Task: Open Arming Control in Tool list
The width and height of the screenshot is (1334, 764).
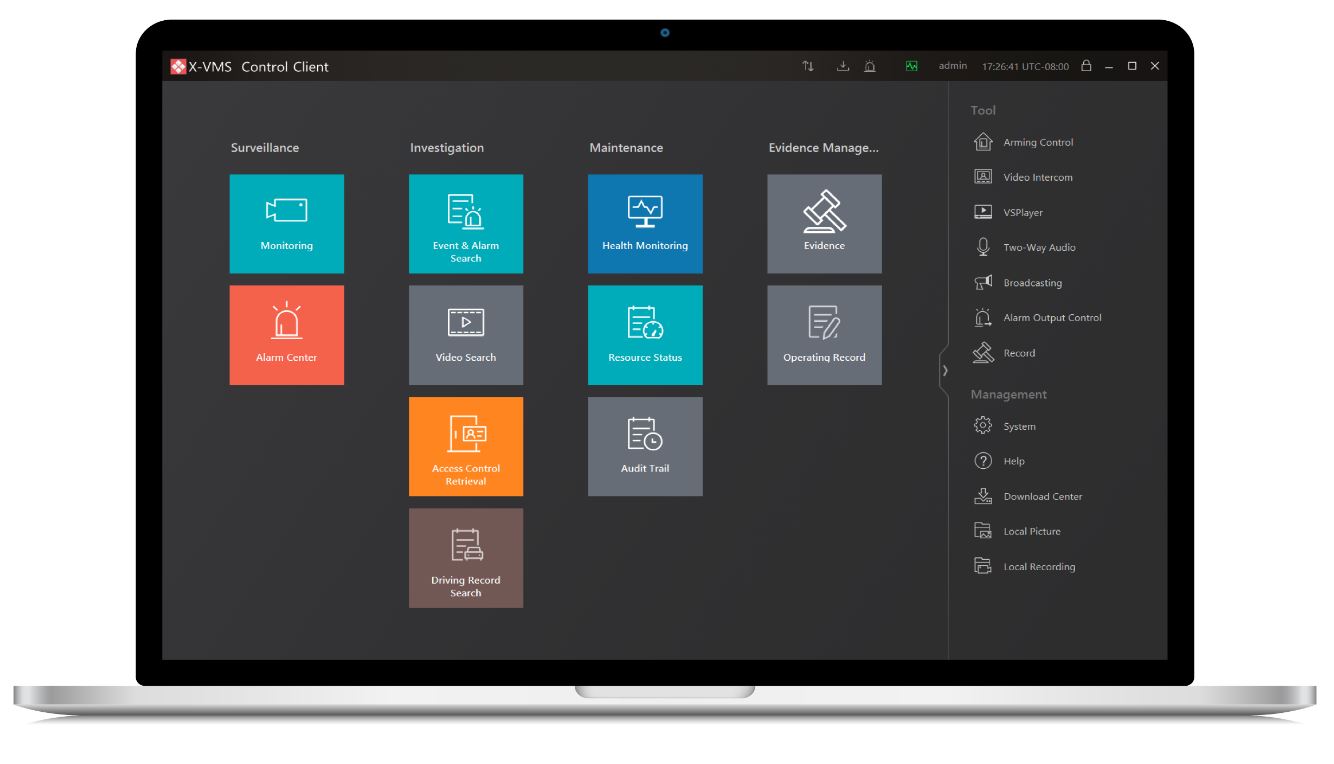Action: (x=1037, y=143)
